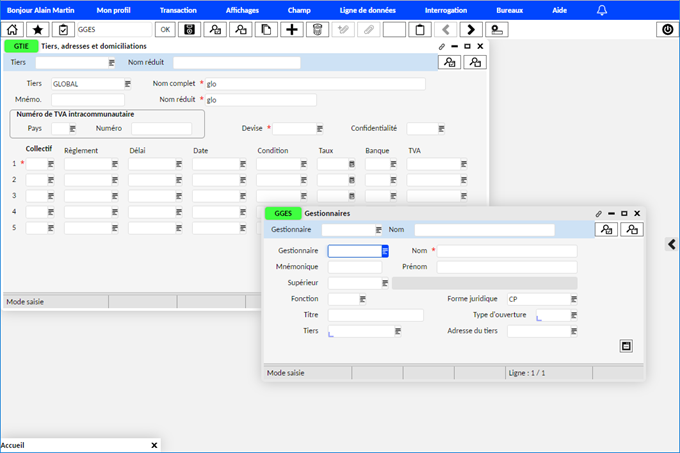The image size is (680, 453).
Task: Go to the Home icon in toolbar
Action: coord(13,29)
